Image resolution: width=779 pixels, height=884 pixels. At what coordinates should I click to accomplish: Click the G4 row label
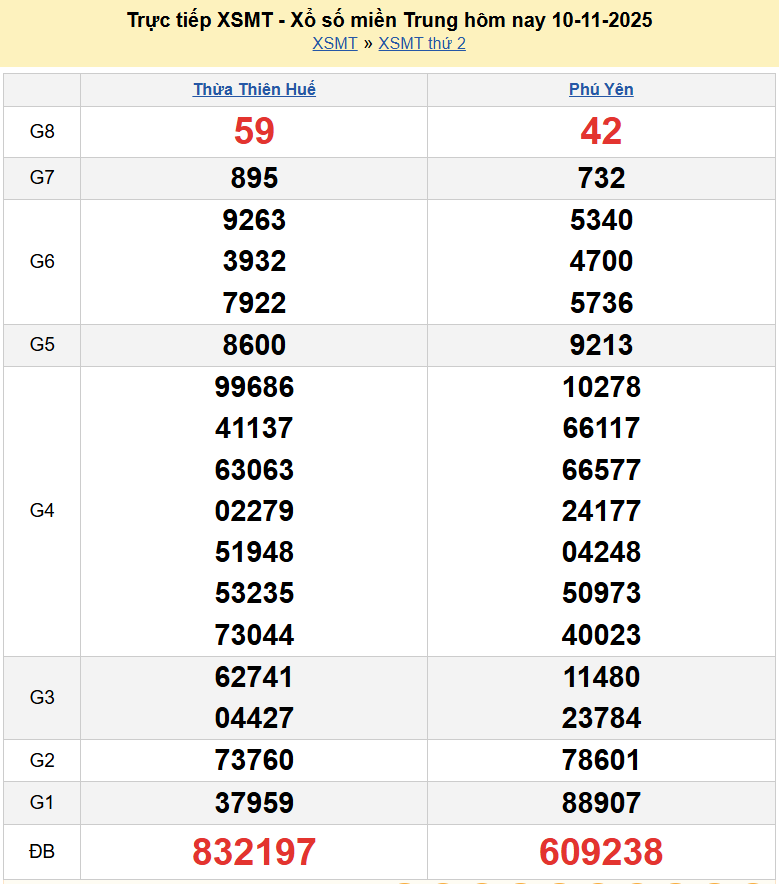pos(42,511)
